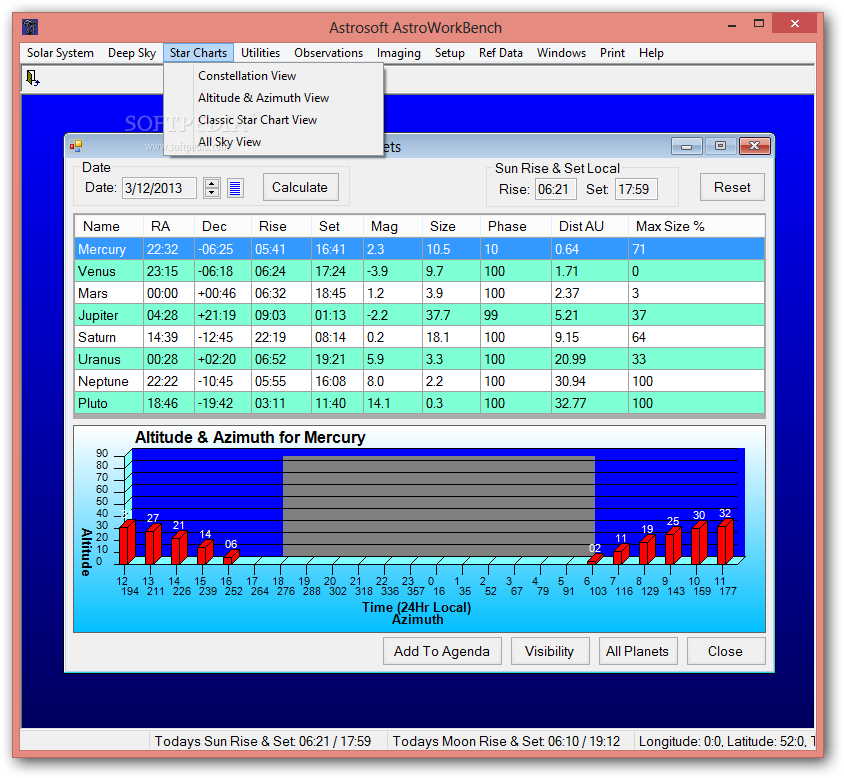Screen dimensions: 844x778
Task: Click the Rise column header
Action: [x=282, y=226]
